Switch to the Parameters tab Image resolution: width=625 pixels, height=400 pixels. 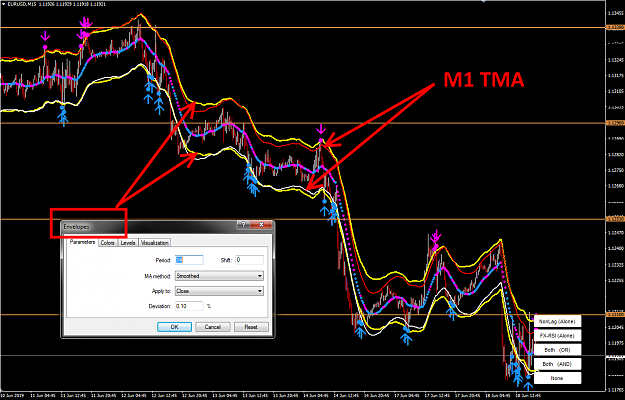(x=82, y=242)
